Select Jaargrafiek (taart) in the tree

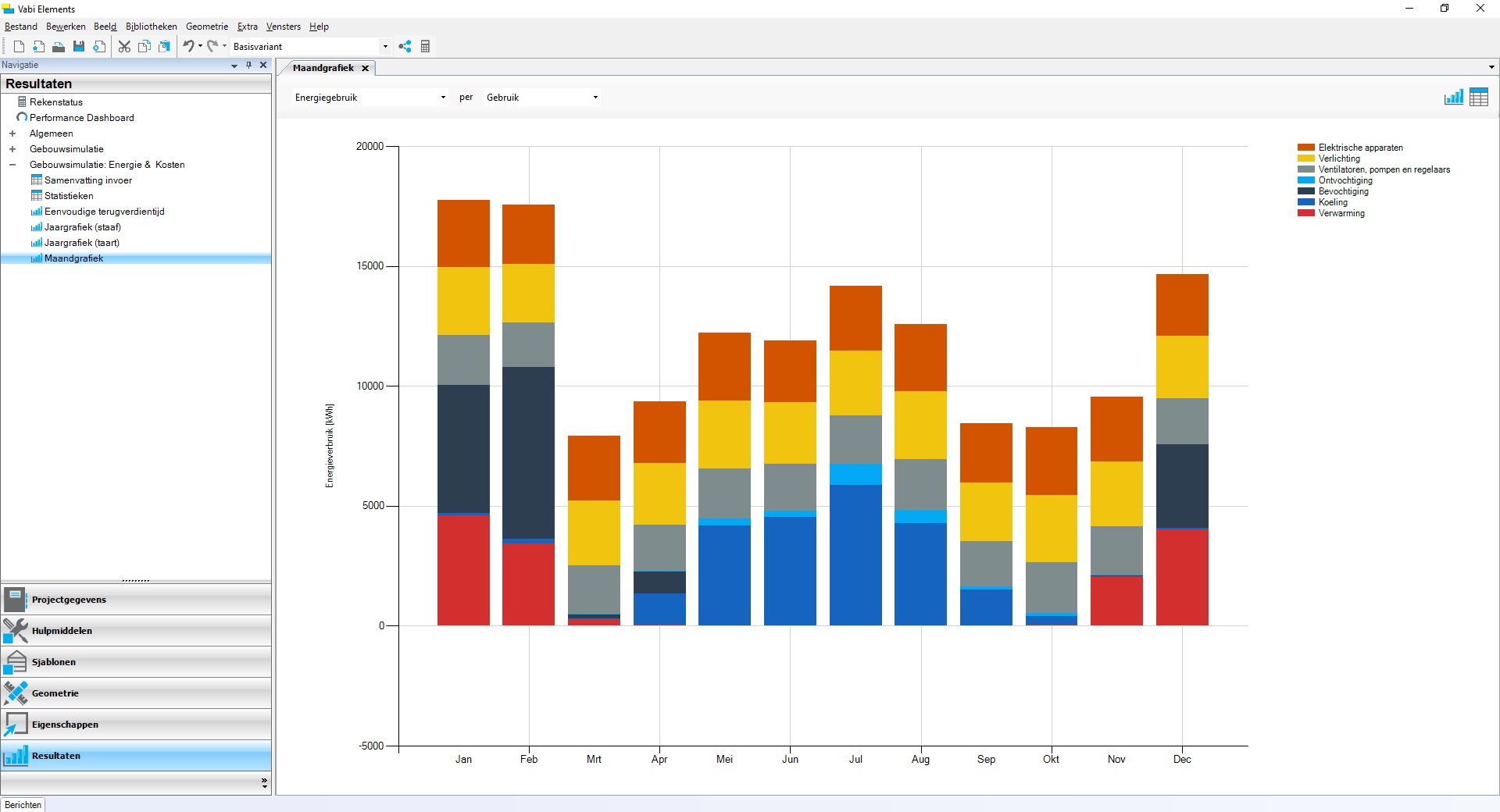[x=81, y=243]
